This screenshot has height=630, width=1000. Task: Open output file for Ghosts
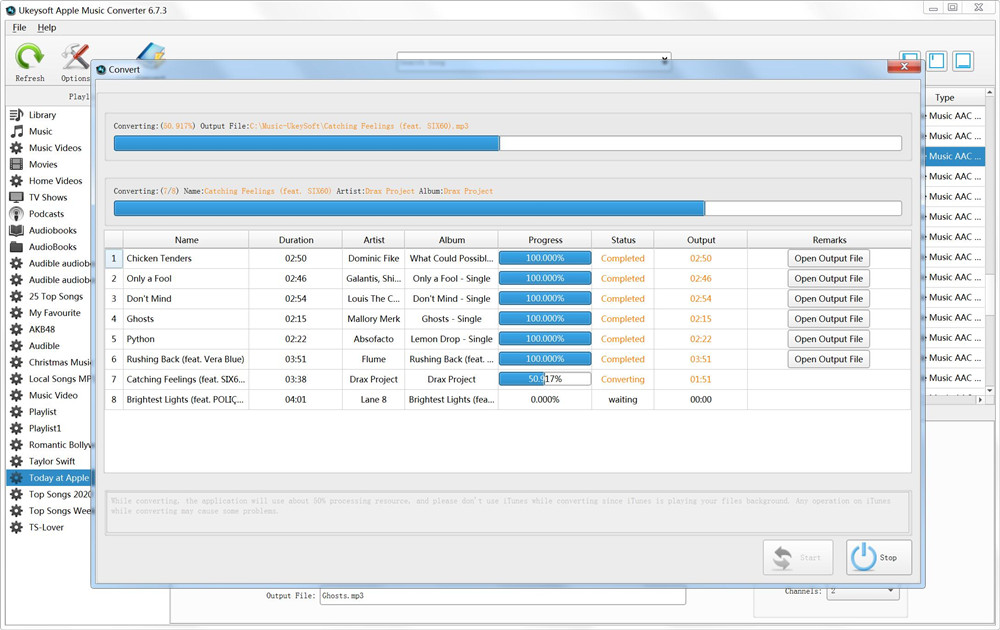tap(828, 319)
